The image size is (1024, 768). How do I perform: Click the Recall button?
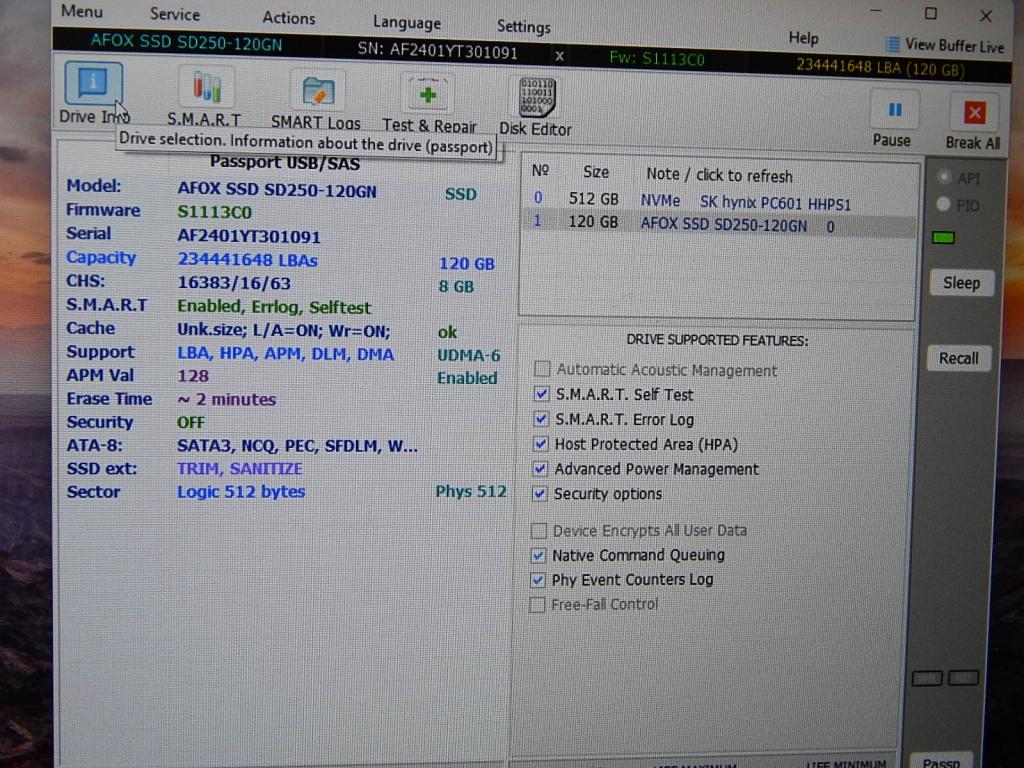pyautogui.click(x=958, y=358)
